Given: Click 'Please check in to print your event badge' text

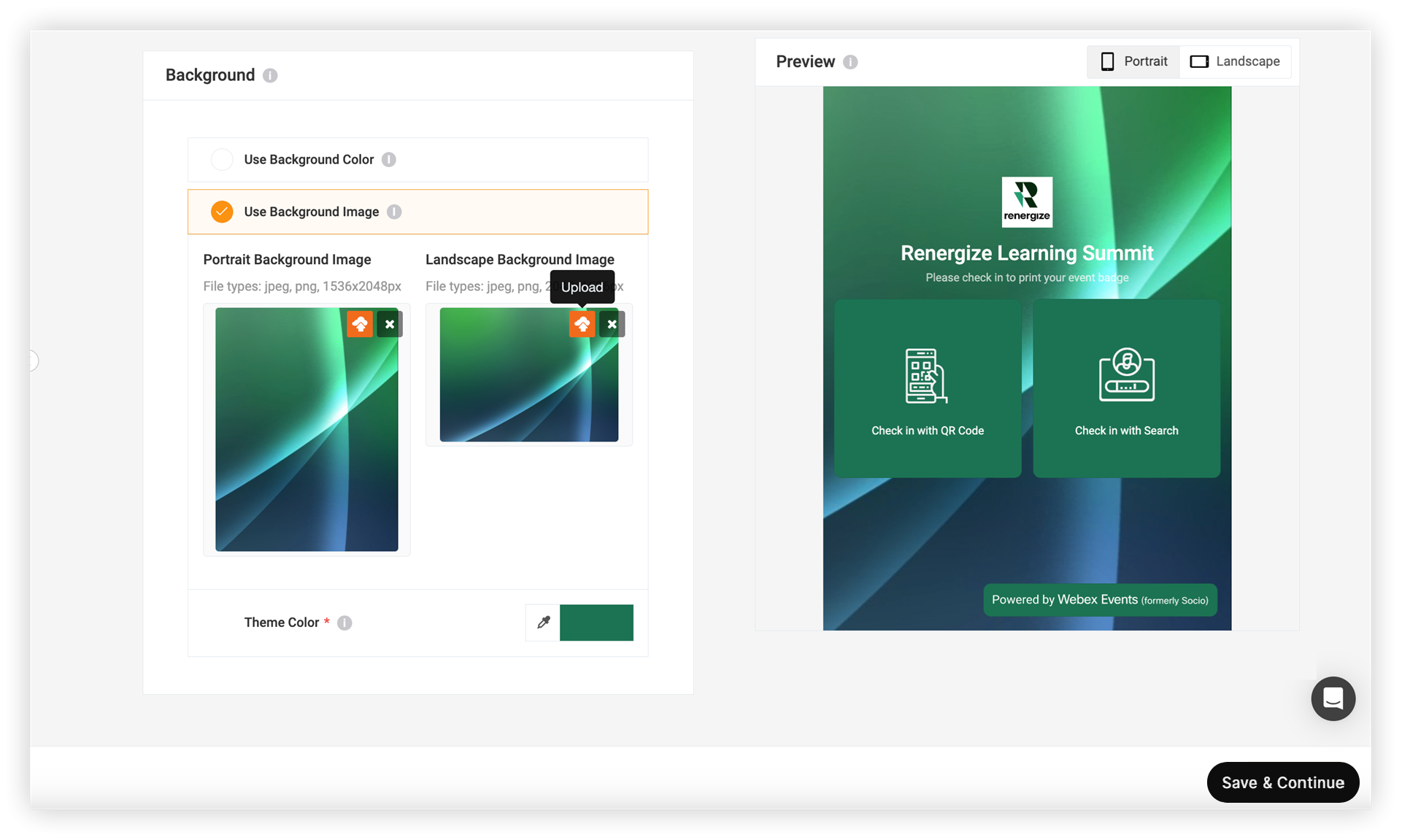Looking at the screenshot, I should click(1027, 277).
